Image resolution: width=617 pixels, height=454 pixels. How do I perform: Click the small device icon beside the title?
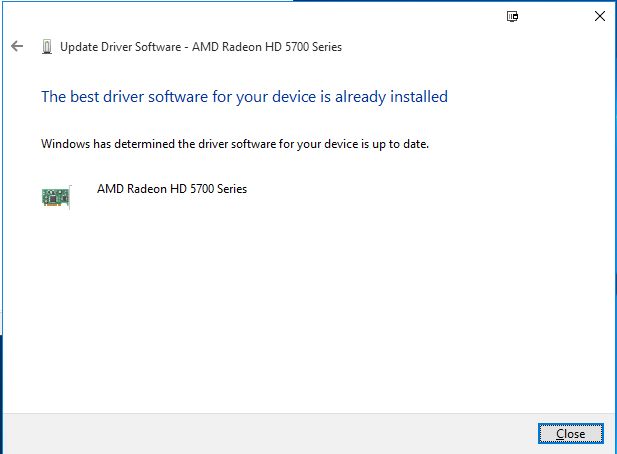coord(47,47)
